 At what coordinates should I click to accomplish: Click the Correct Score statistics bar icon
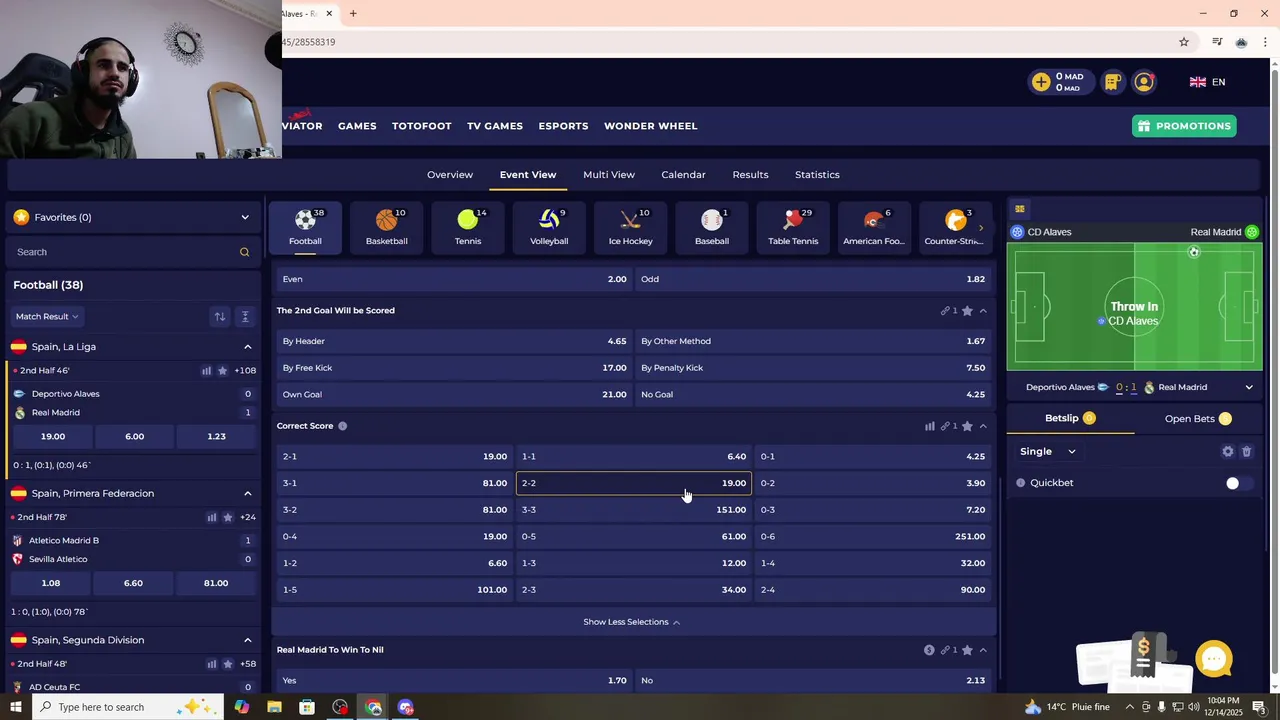tap(930, 426)
